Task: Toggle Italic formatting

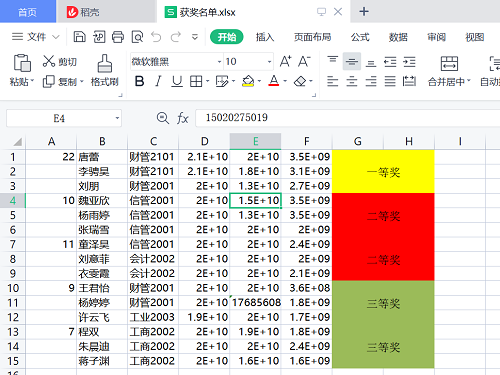Action: point(158,81)
